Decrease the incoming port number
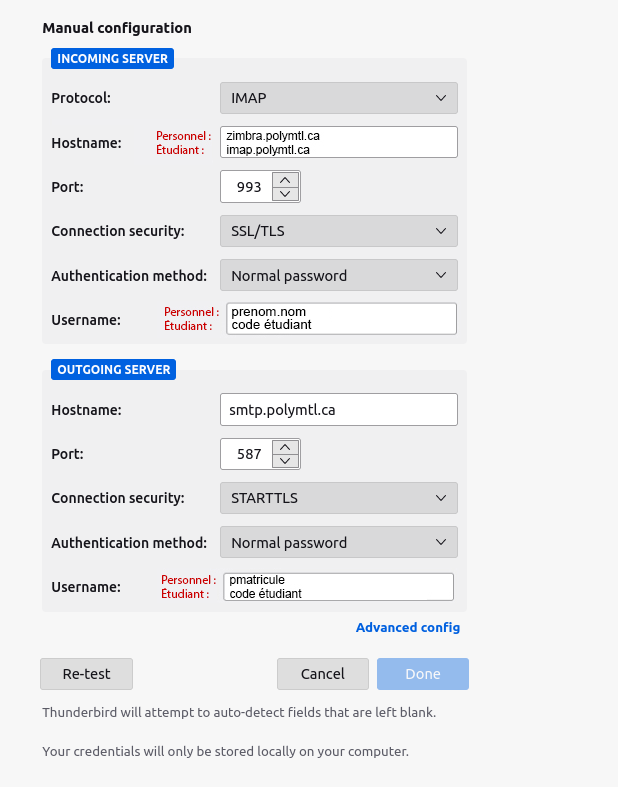Viewport: 618px width, 787px height. click(x=286, y=194)
